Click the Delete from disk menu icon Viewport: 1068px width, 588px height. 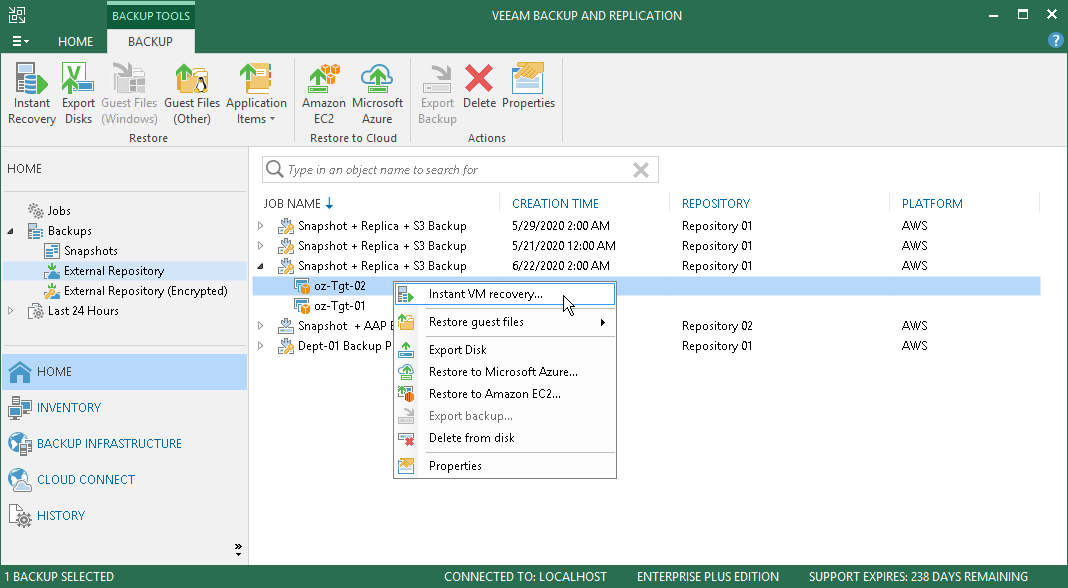pos(406,438)
